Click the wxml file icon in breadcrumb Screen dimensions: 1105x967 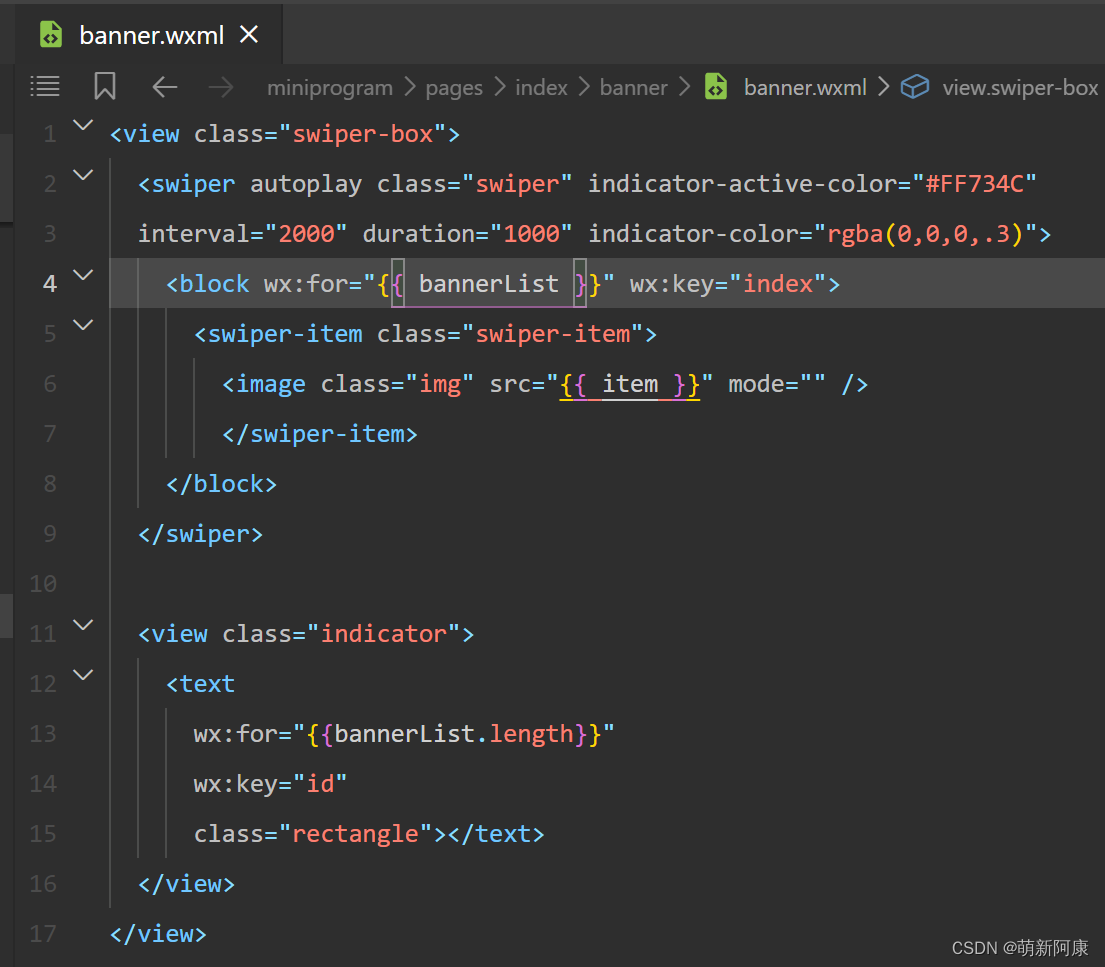pyautogui.click(x=716, y=87)
